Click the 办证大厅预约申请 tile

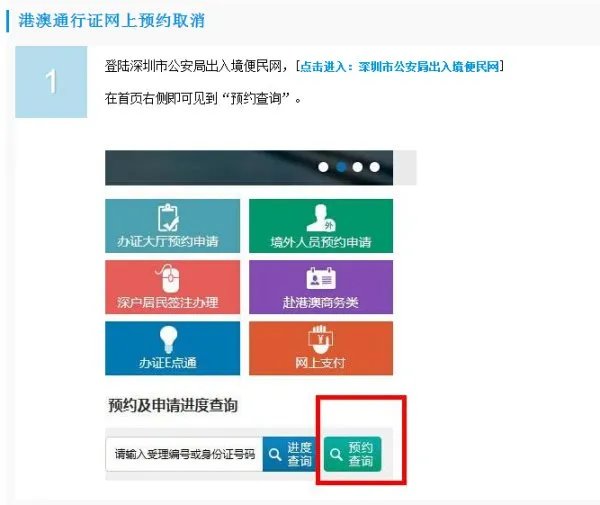173,226
